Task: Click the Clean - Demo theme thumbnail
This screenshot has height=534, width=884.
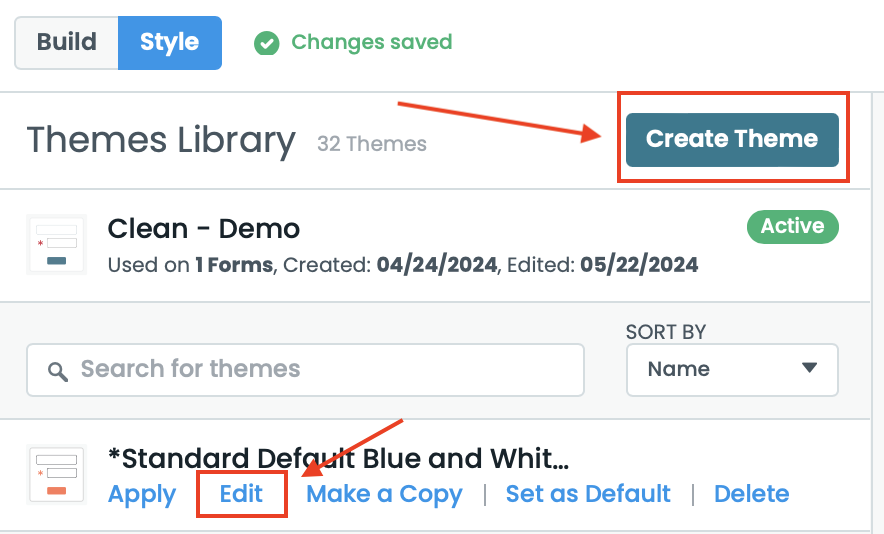Action: (x=56, y=245)
